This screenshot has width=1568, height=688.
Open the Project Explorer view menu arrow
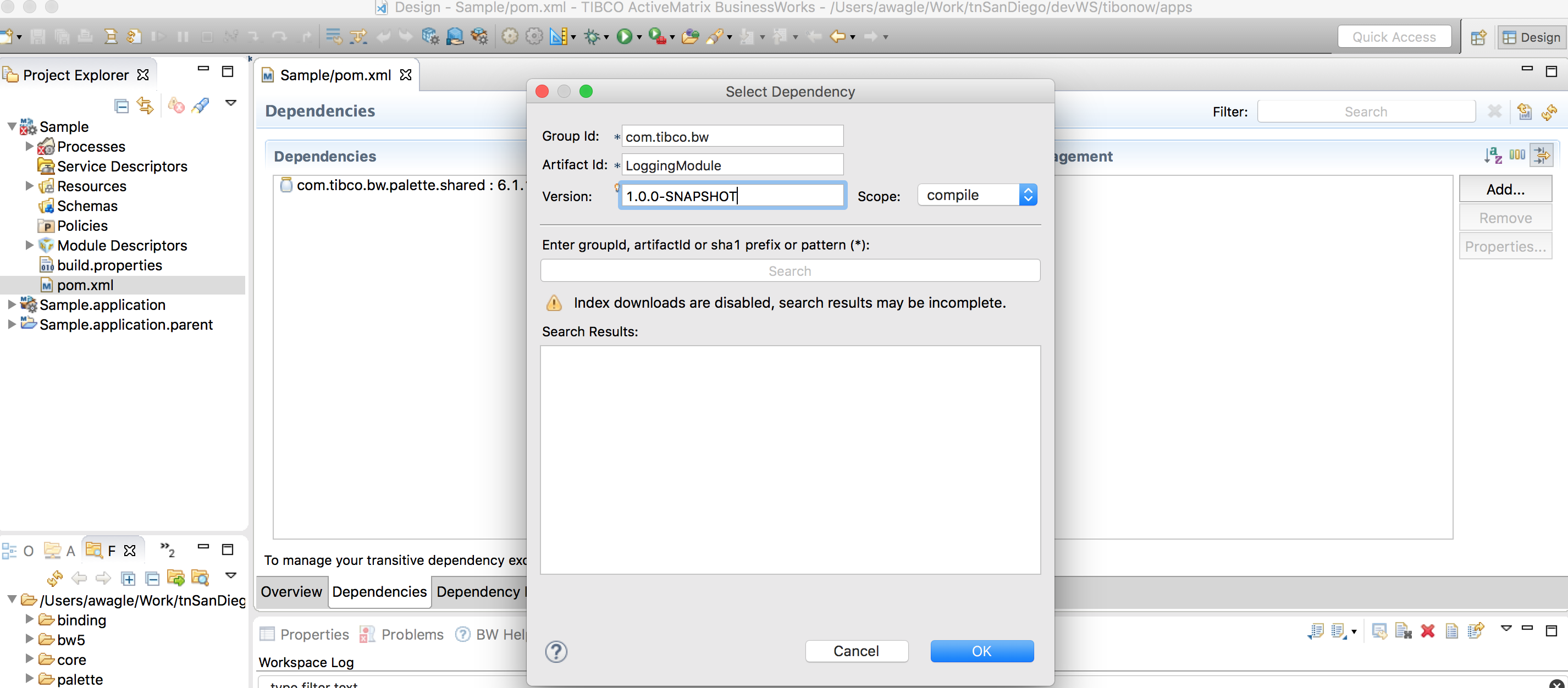click(231, 103)
